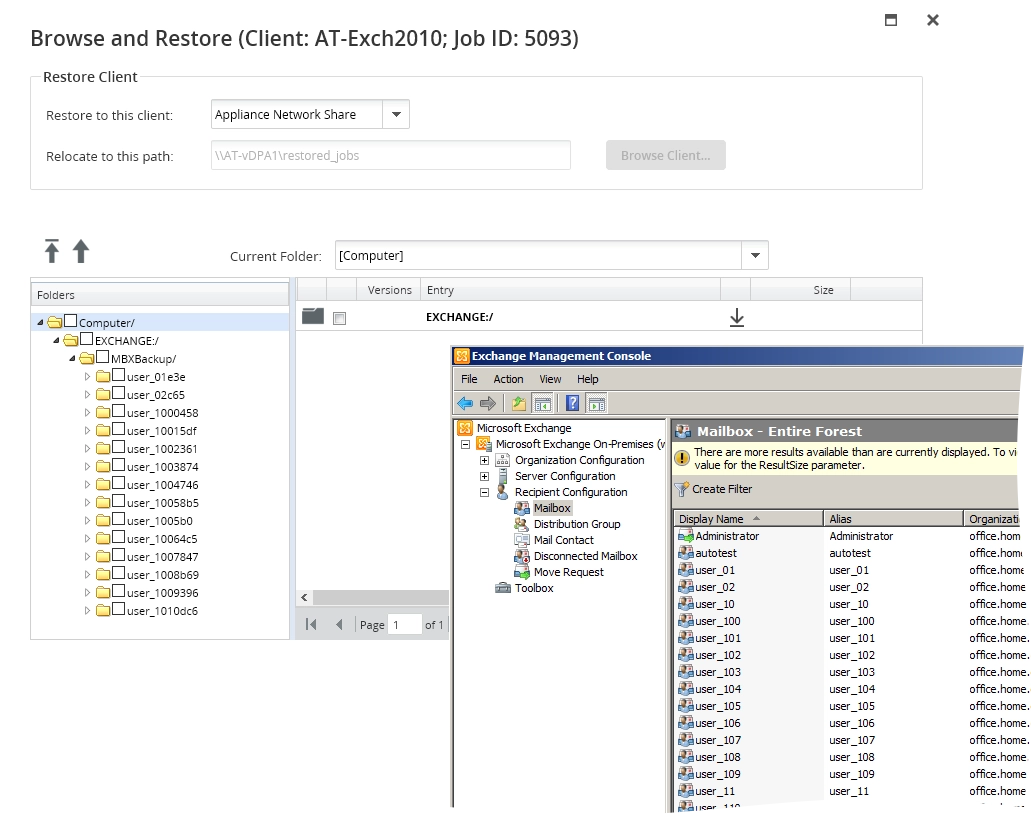
Task: Go to first page in the pager
Action: (311, 625)
